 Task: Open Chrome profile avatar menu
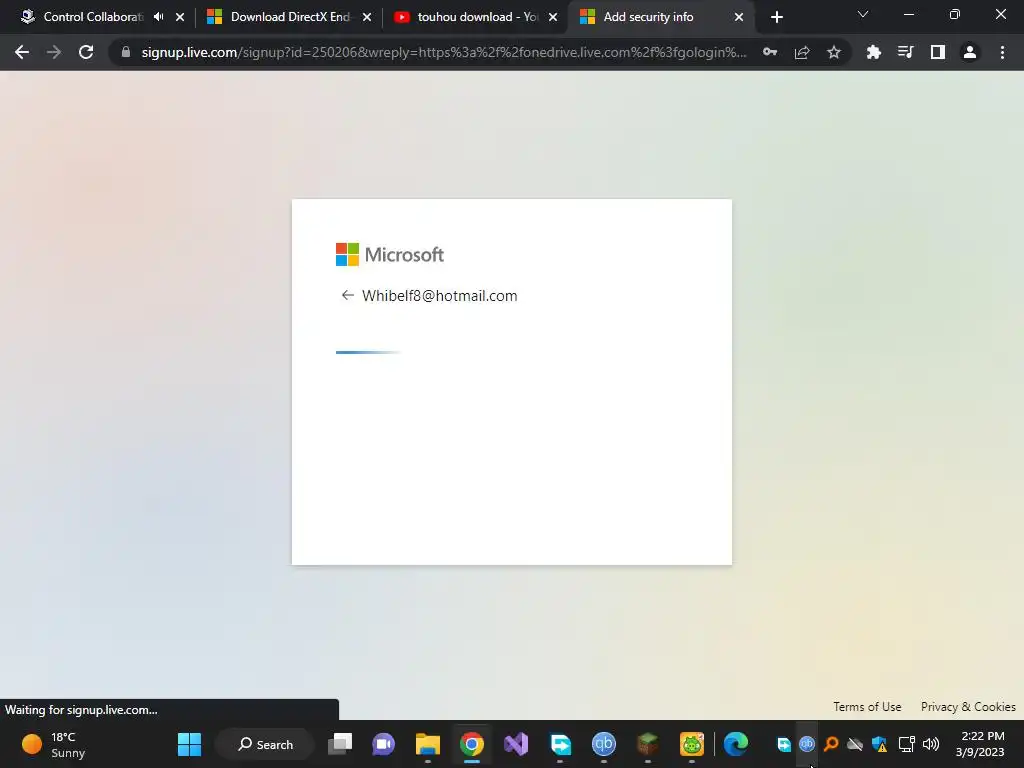tap(970, 52)
